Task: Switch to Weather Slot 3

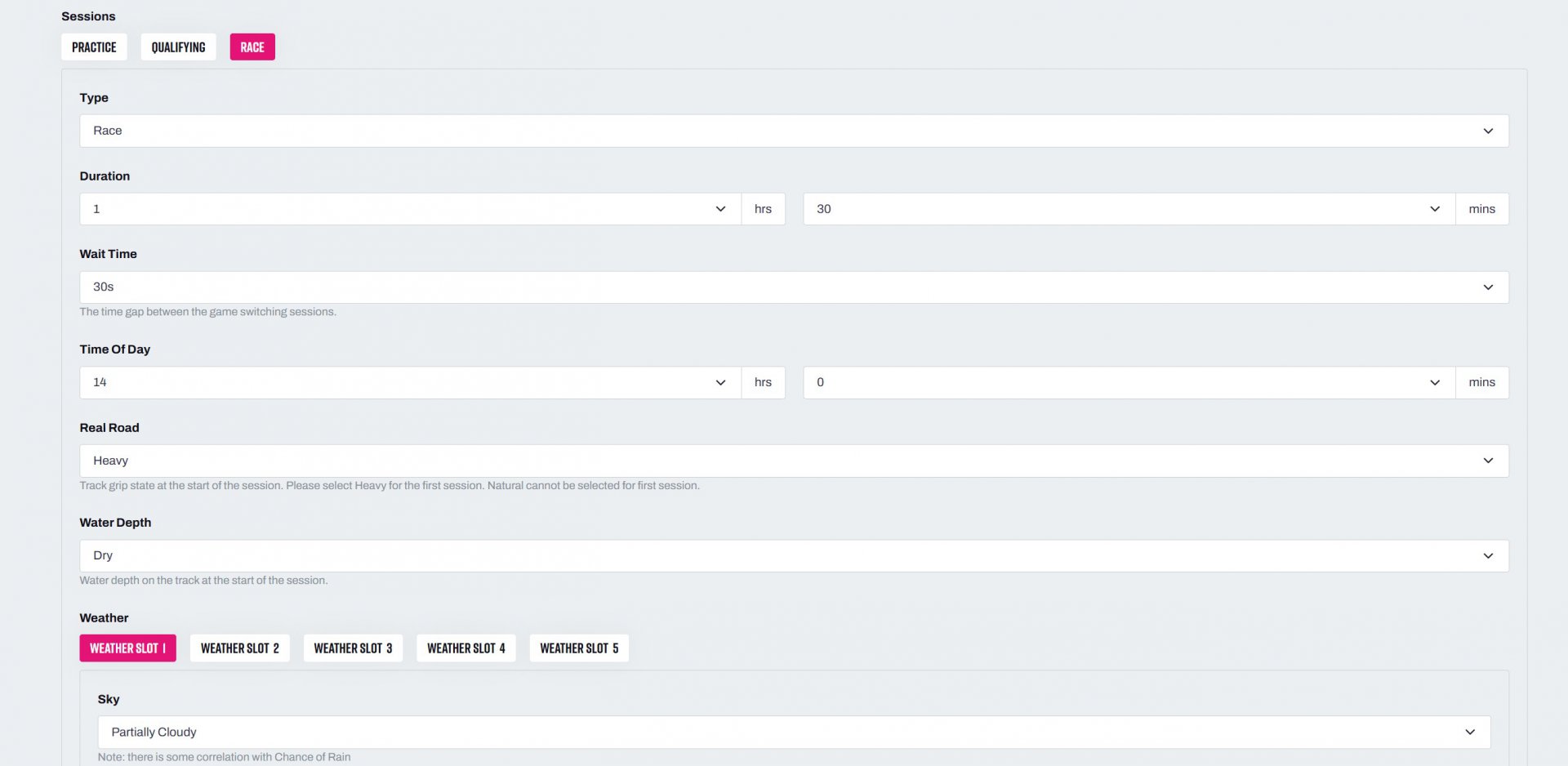Action: point(353,648)
